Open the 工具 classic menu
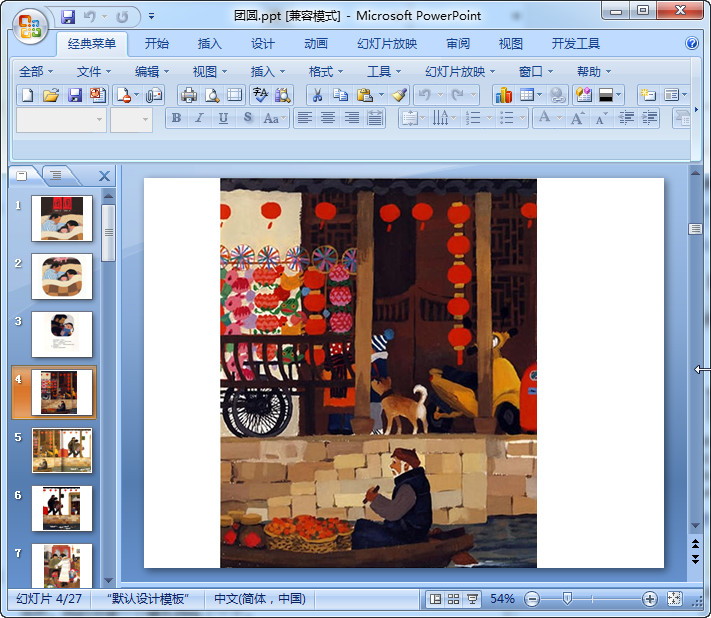 click(384, 72)
